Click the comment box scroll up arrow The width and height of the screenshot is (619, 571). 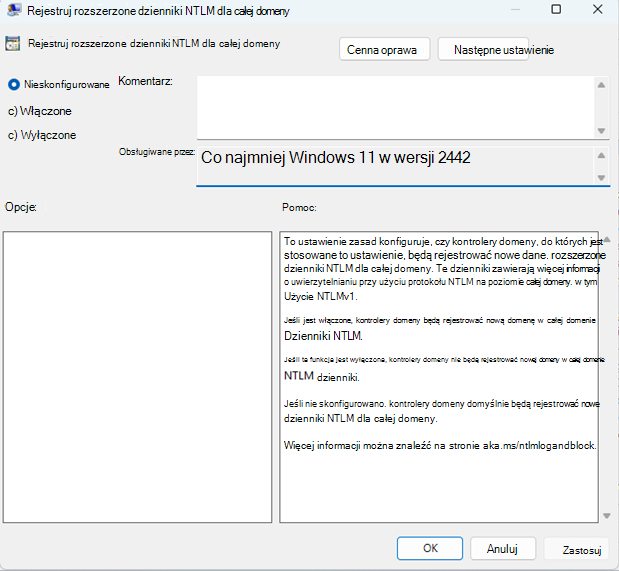tap(601, 85)
